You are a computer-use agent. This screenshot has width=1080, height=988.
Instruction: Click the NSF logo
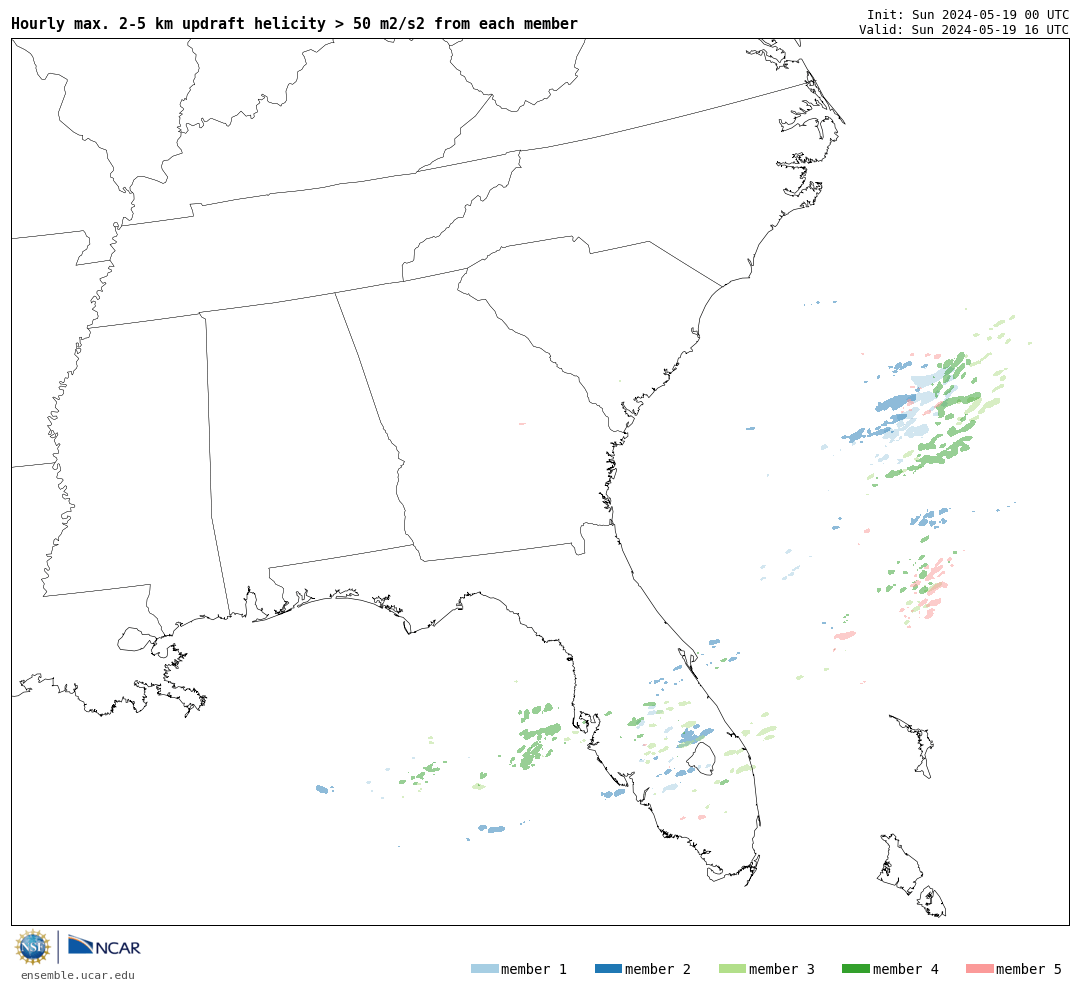point(32,947)
